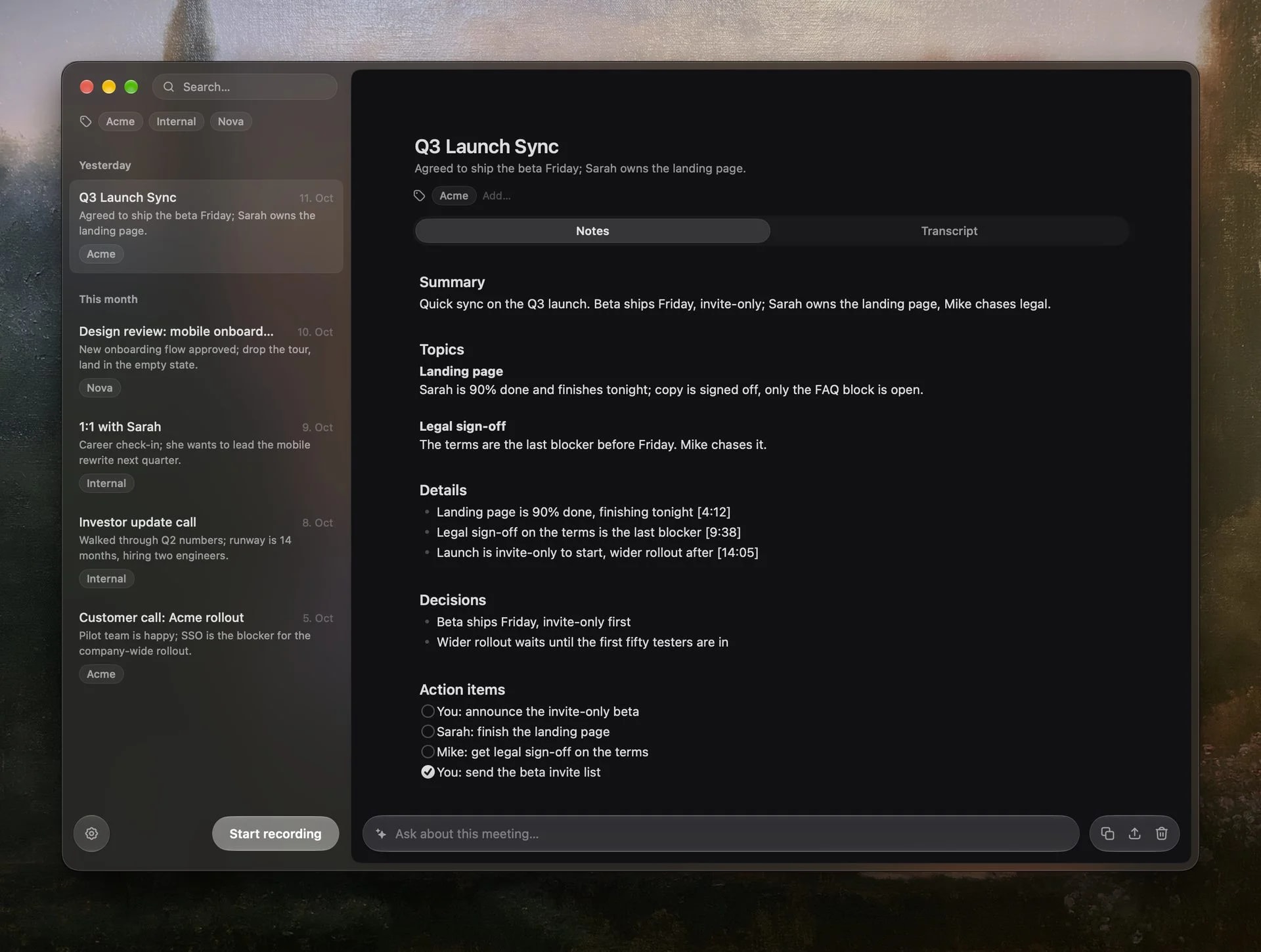The image size is (1261, 952).
Task: Open 'Design review: mobile onboard...' meeting
Action: (206, 360)
